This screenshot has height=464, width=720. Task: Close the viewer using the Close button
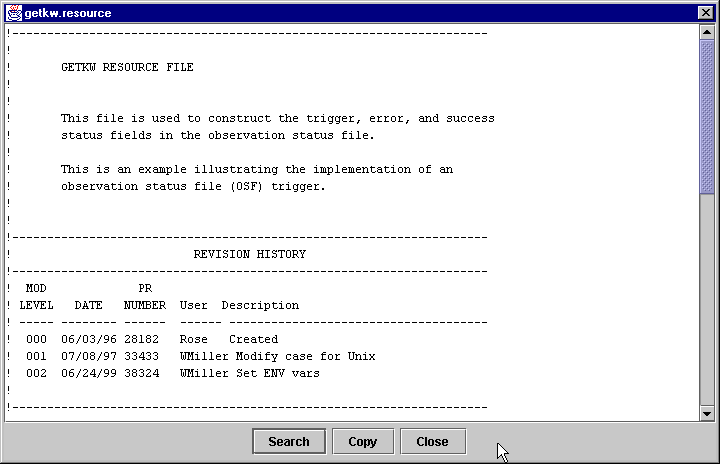pos(433,441)
